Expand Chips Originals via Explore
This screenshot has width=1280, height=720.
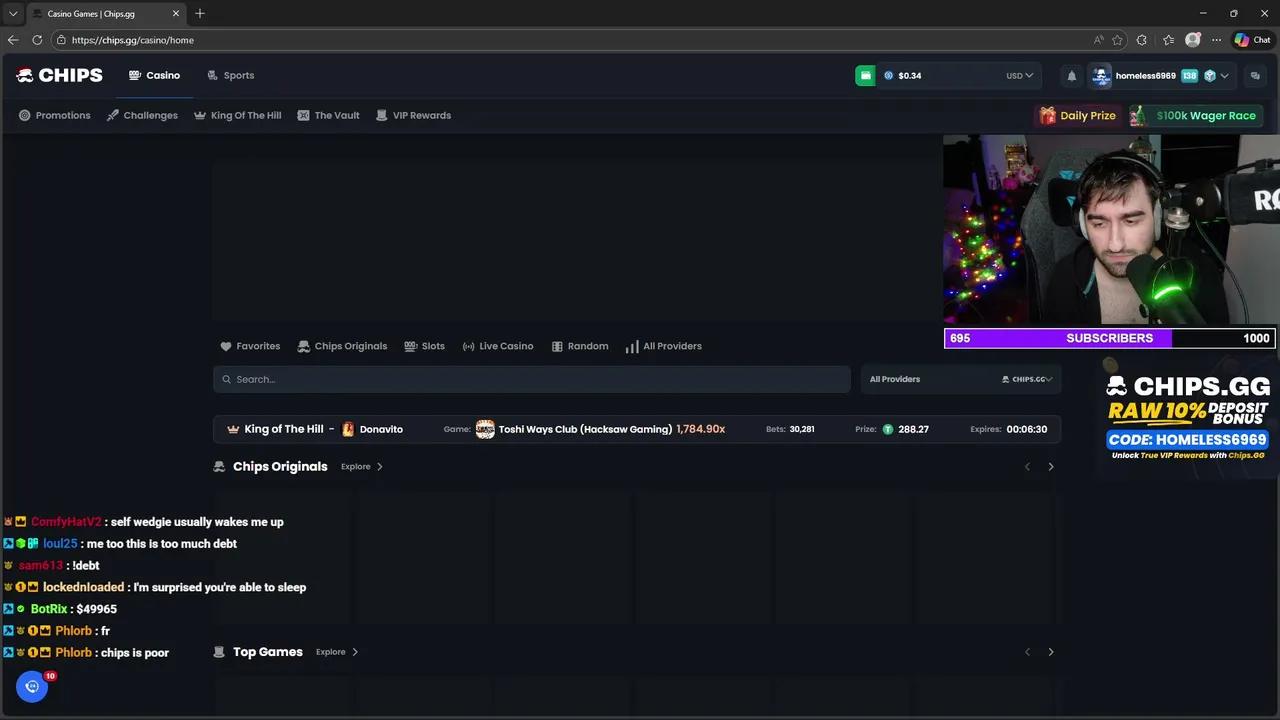[x=362, y=467]
